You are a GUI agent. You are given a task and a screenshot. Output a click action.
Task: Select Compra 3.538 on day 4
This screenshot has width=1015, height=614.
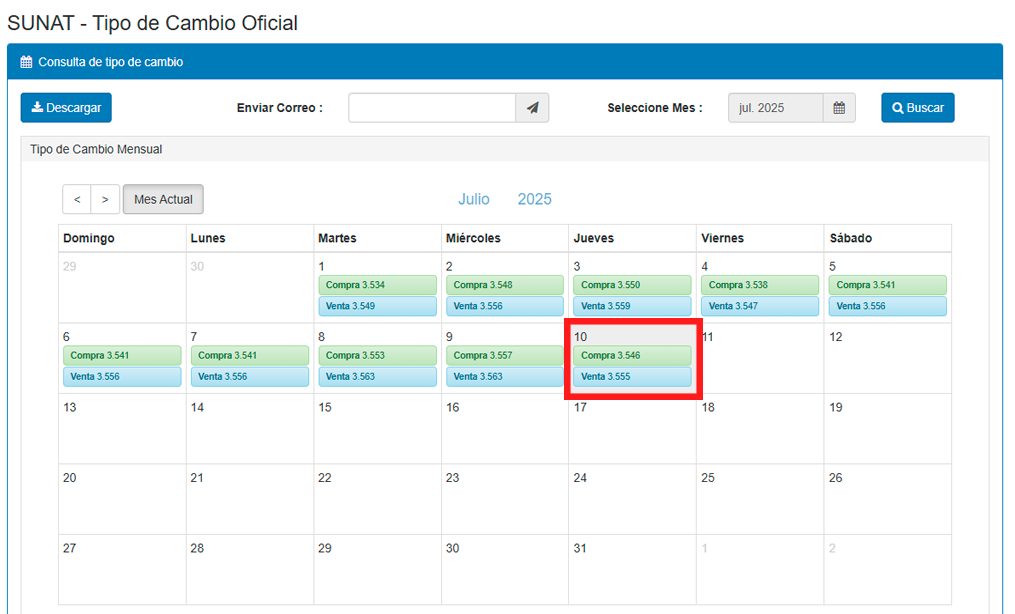(760, 285)
